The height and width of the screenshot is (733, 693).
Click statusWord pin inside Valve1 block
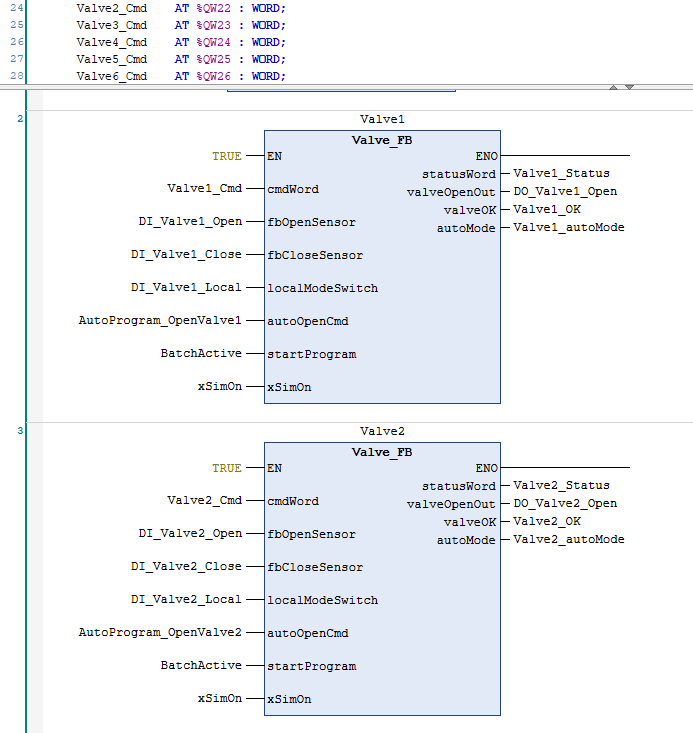pos(459,174)
